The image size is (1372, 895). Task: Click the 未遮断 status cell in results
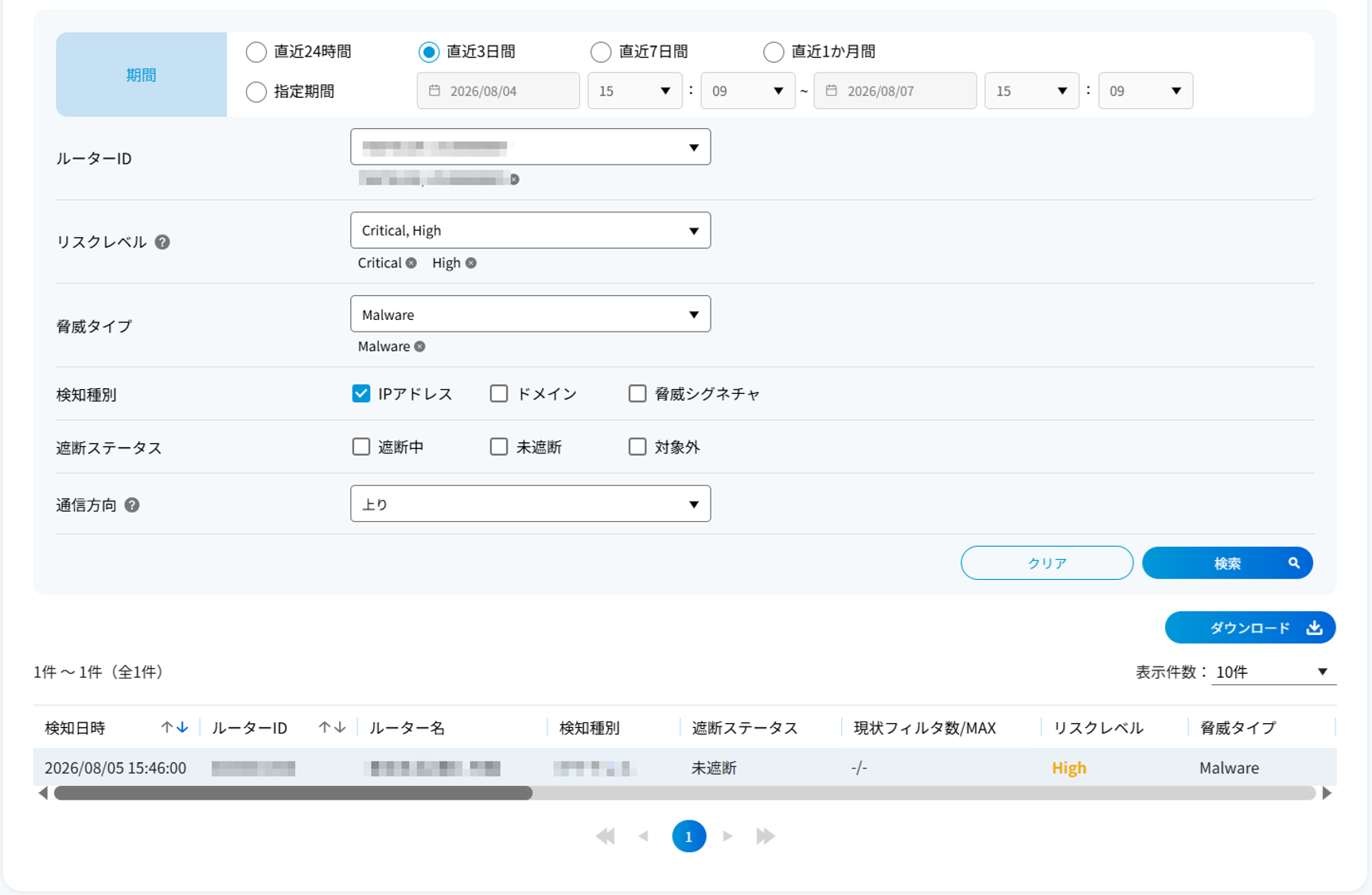pyautogui.click(x=714, y=769)
